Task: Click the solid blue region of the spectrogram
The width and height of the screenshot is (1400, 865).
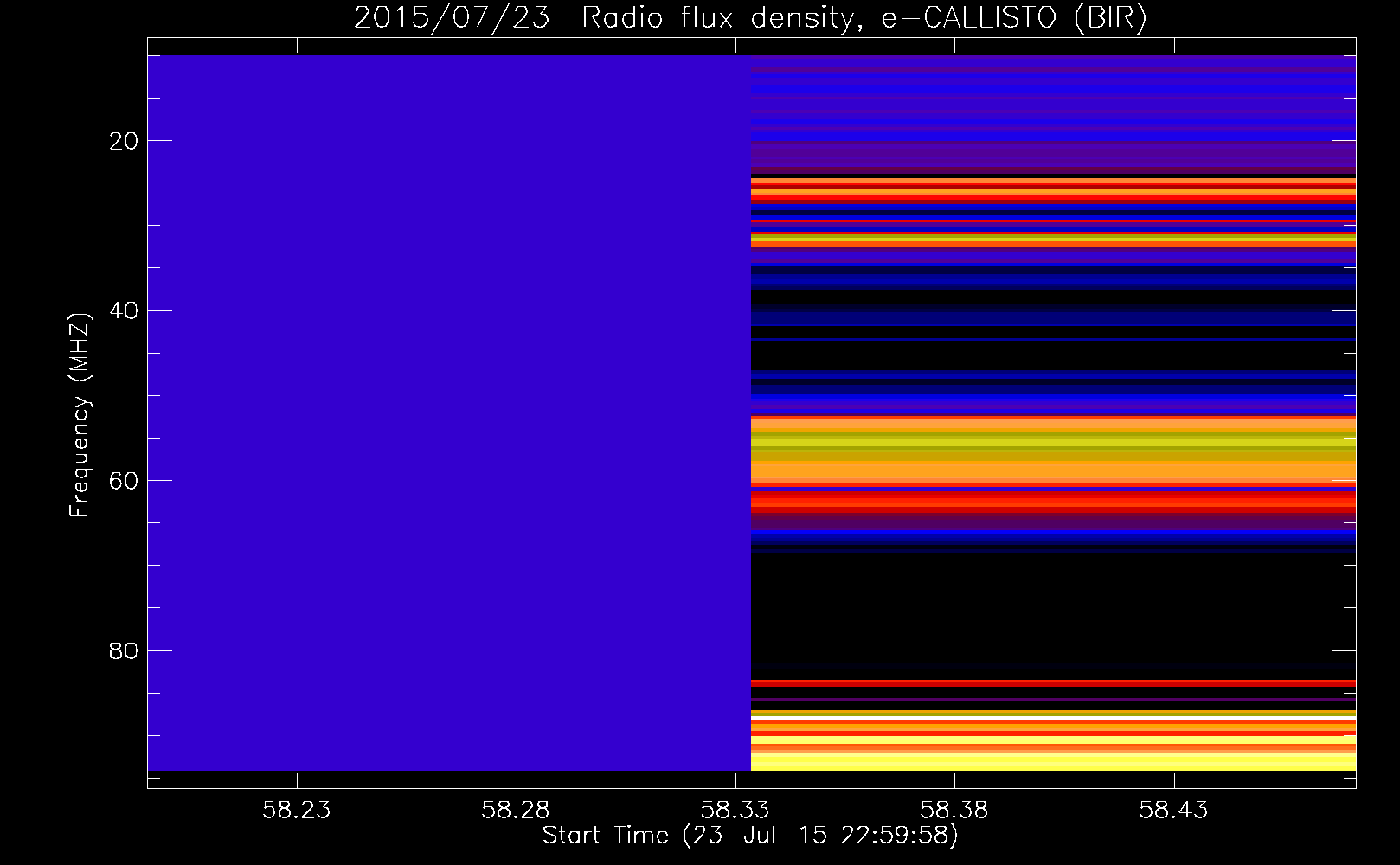Action: [449, 413]
